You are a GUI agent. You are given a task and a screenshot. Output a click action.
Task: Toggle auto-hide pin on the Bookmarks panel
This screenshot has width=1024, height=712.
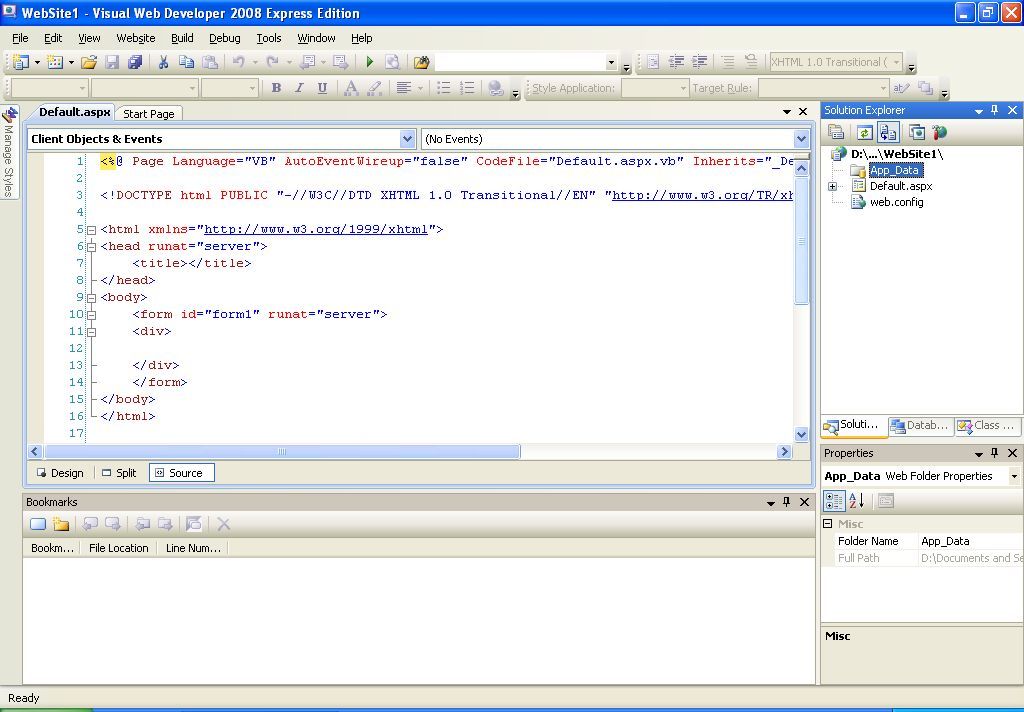tap(786, 502)
